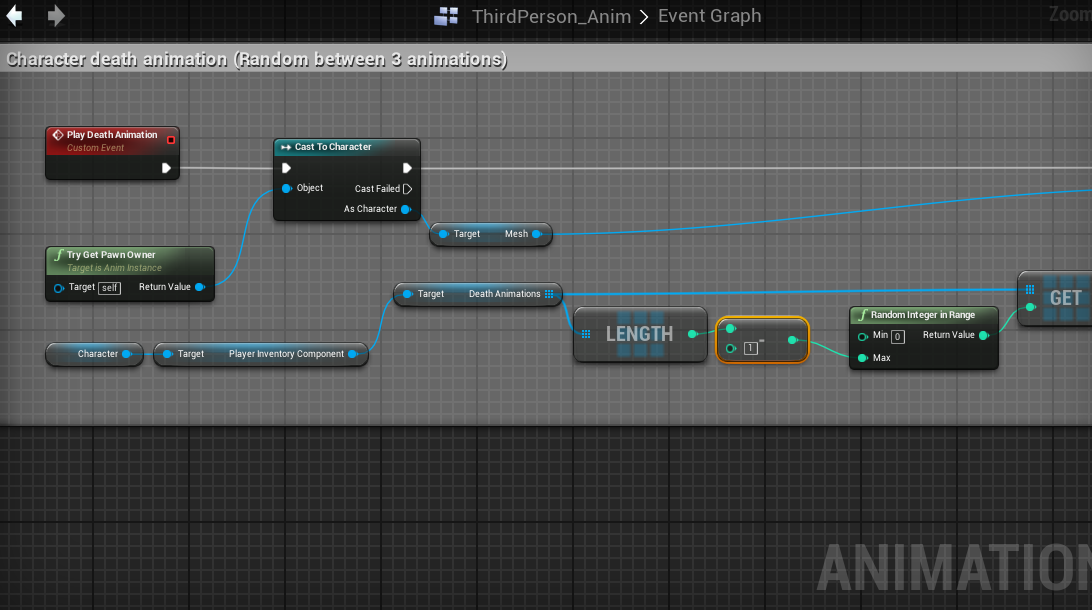Image resolution: width=1092 pixels, height=610 pixels.
Task: Select the Character death animation comment header
Action: point(257,59)
